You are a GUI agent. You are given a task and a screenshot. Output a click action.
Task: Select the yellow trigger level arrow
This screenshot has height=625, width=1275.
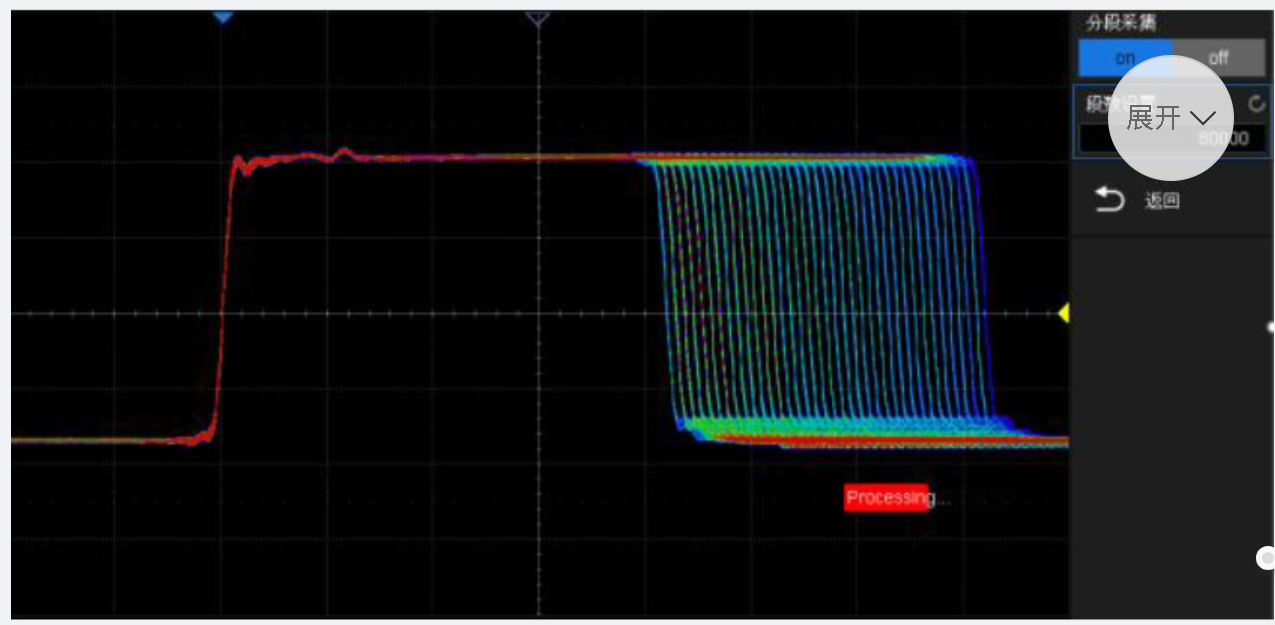click(1063, 314)
